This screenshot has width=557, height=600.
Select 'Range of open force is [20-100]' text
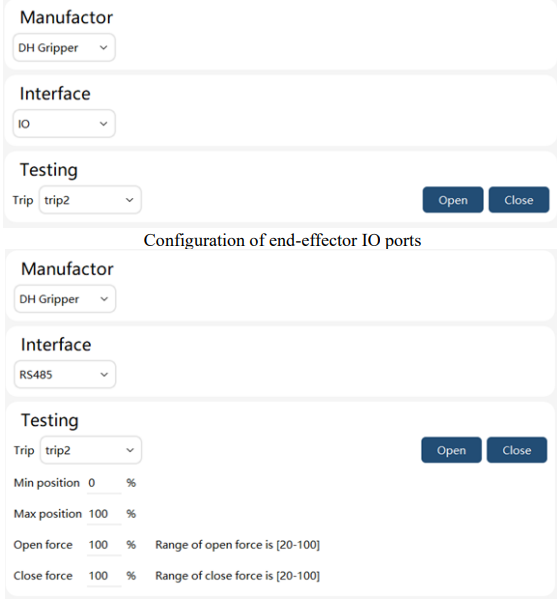click(x=238, y=545)
